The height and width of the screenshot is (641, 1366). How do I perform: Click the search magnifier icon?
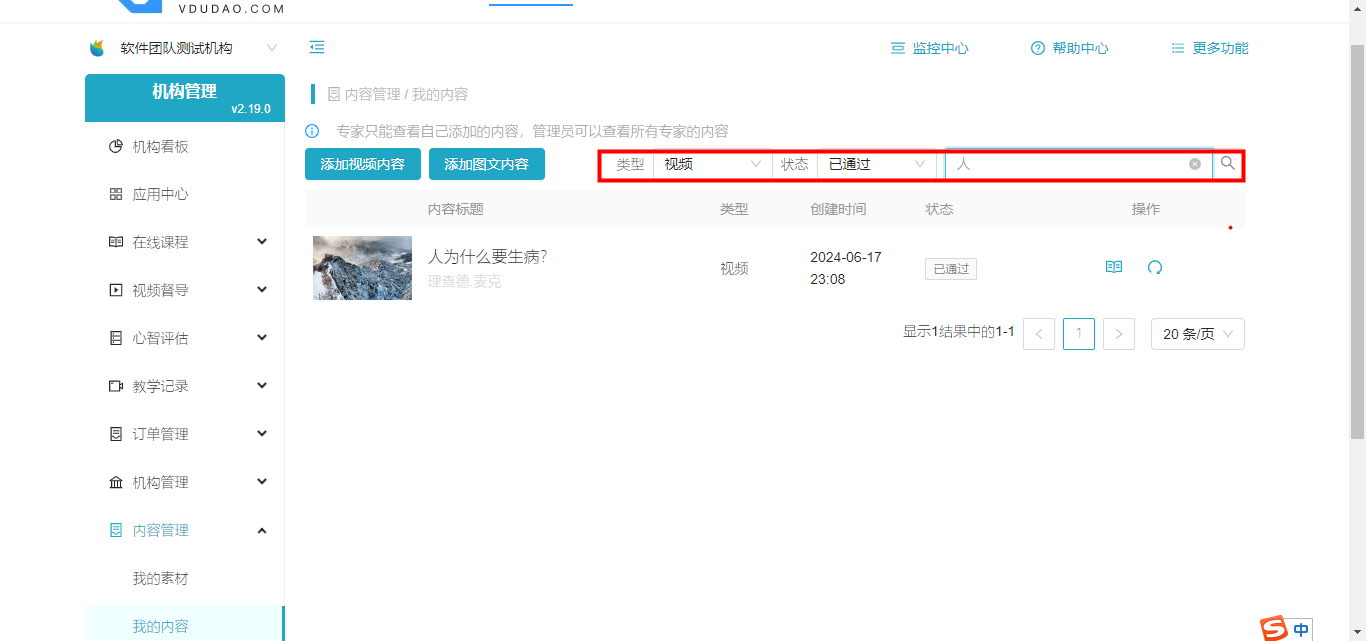pos(1228,163)
